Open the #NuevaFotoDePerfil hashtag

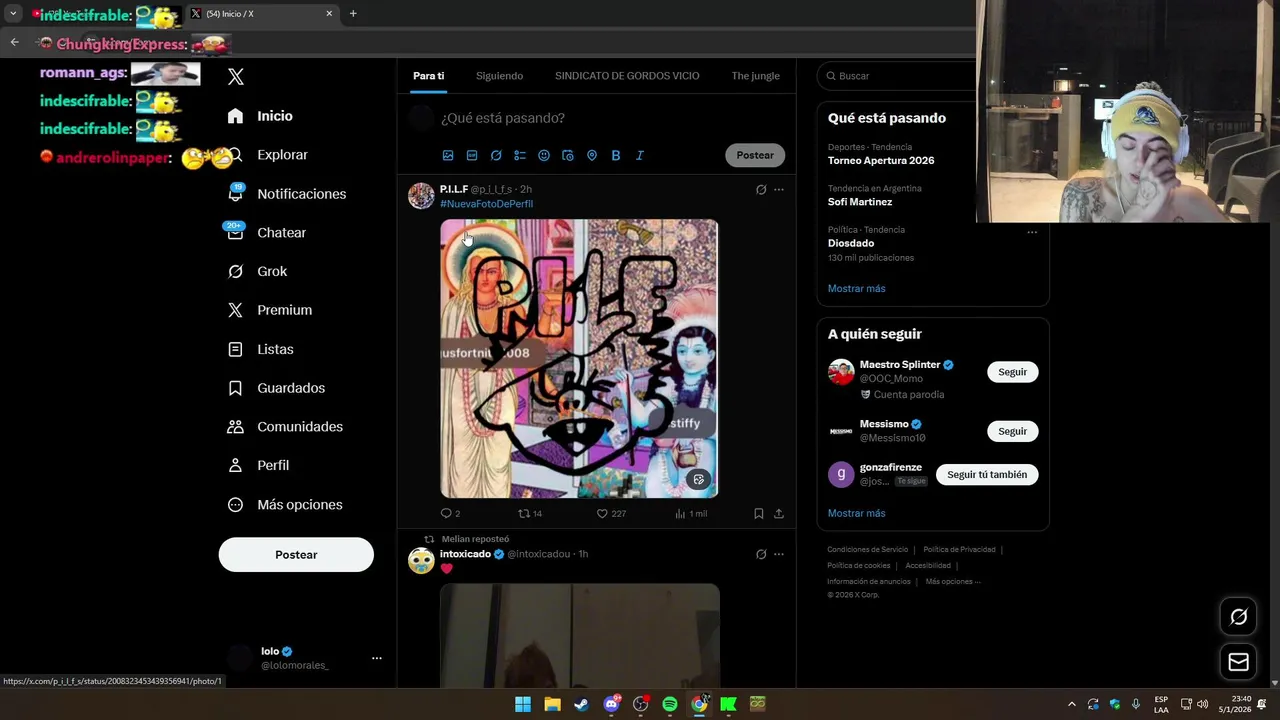[x=486, y=204]
